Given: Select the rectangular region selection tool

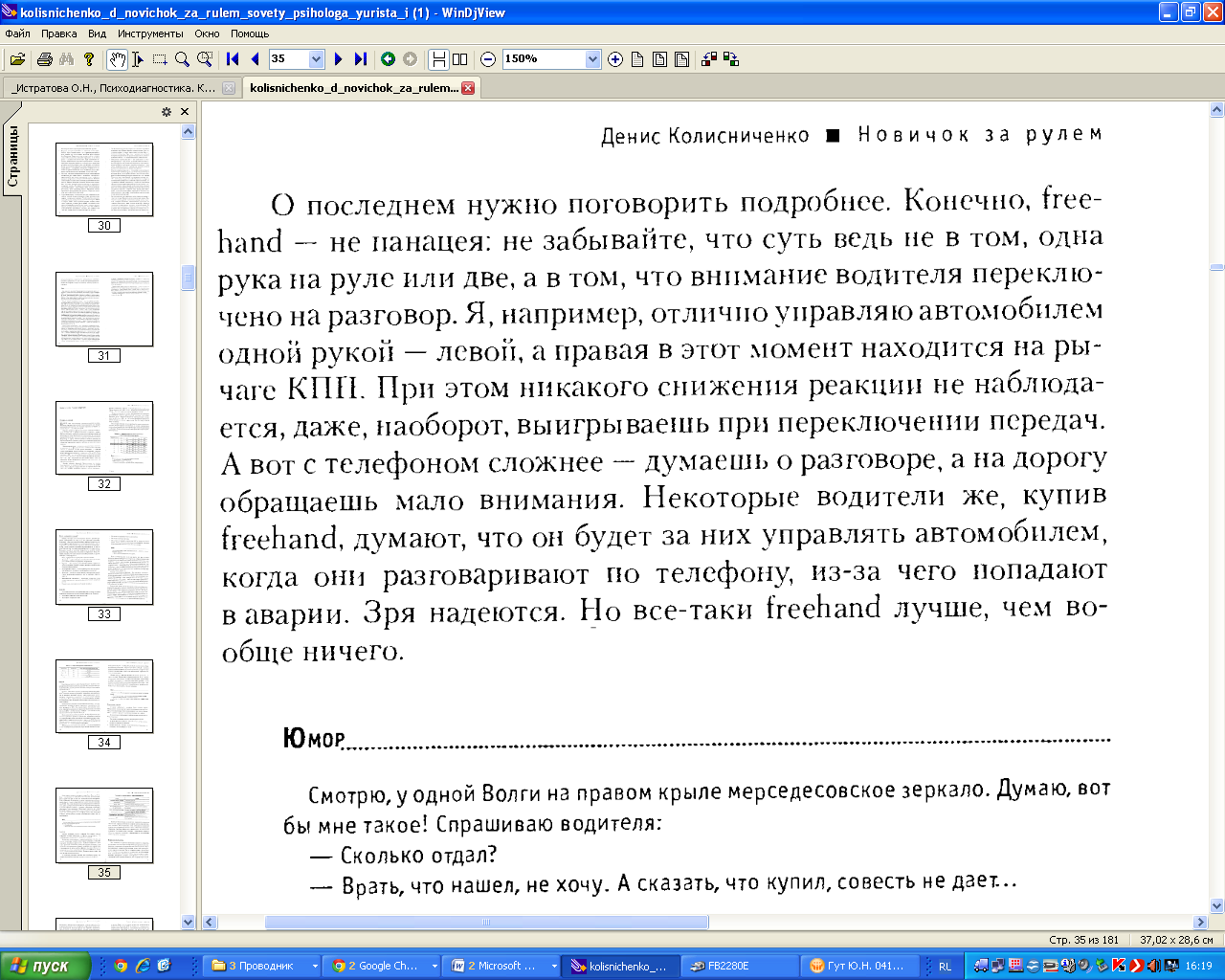Looking at the screenshot, I should point(160,59).
